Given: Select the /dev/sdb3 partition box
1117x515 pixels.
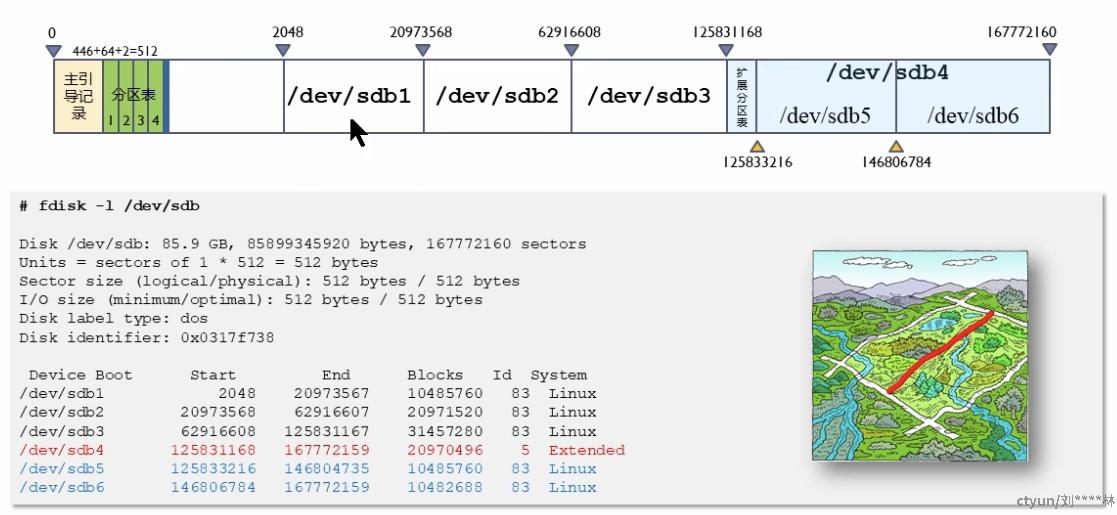Looking at the screenshot, I should [x=649, y=96].
